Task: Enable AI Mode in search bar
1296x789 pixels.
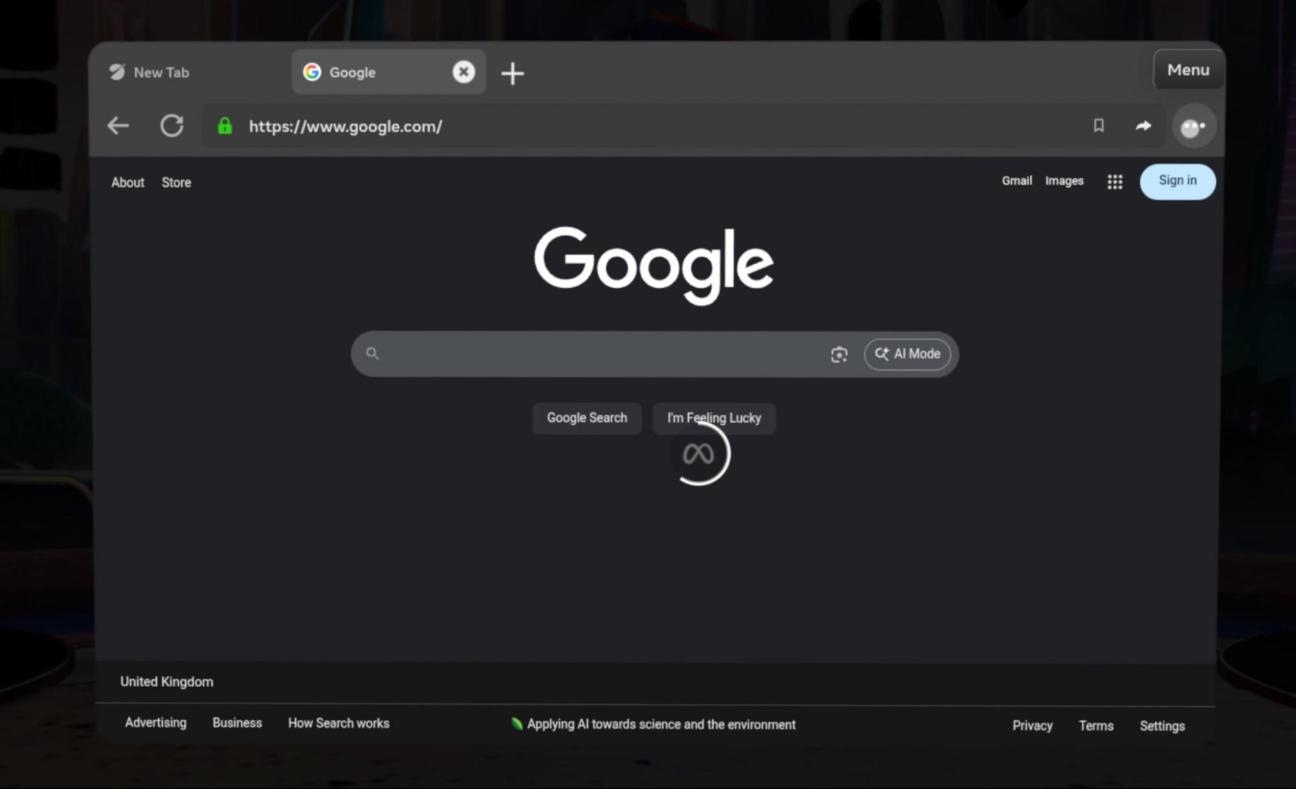Action: (x=907, y=354)
